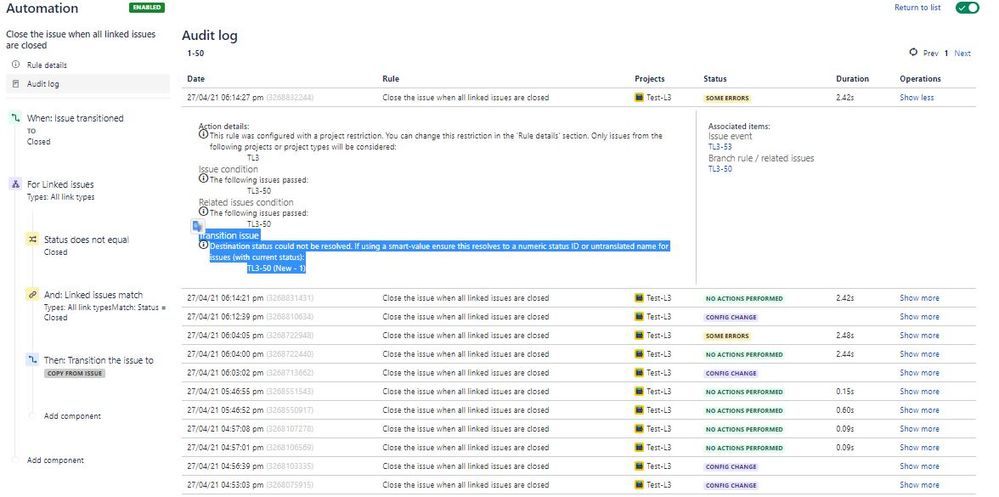
Task: Open Status does not equal condition
Action: 87,240
